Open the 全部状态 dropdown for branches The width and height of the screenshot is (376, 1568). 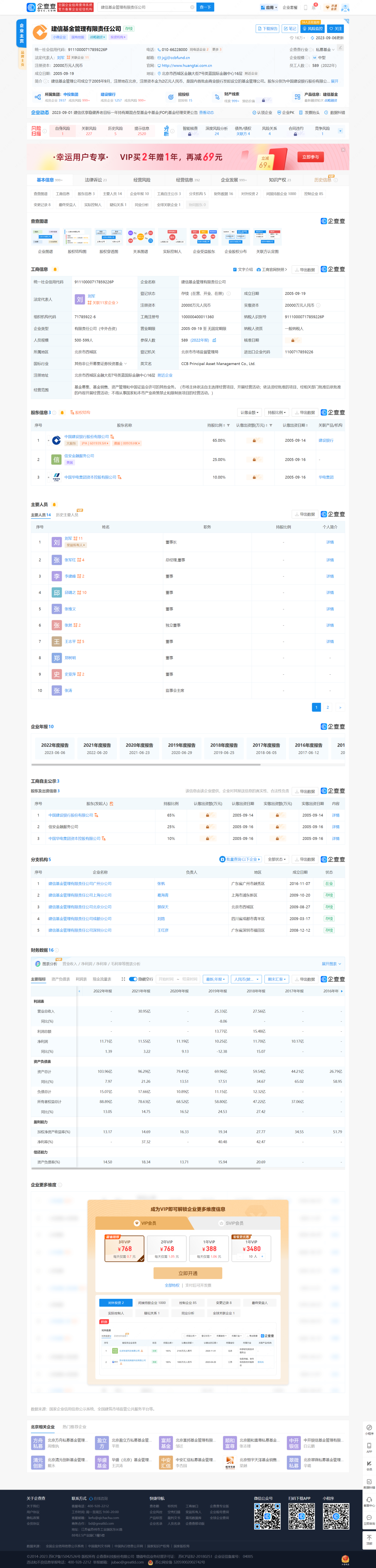[277, 859]
